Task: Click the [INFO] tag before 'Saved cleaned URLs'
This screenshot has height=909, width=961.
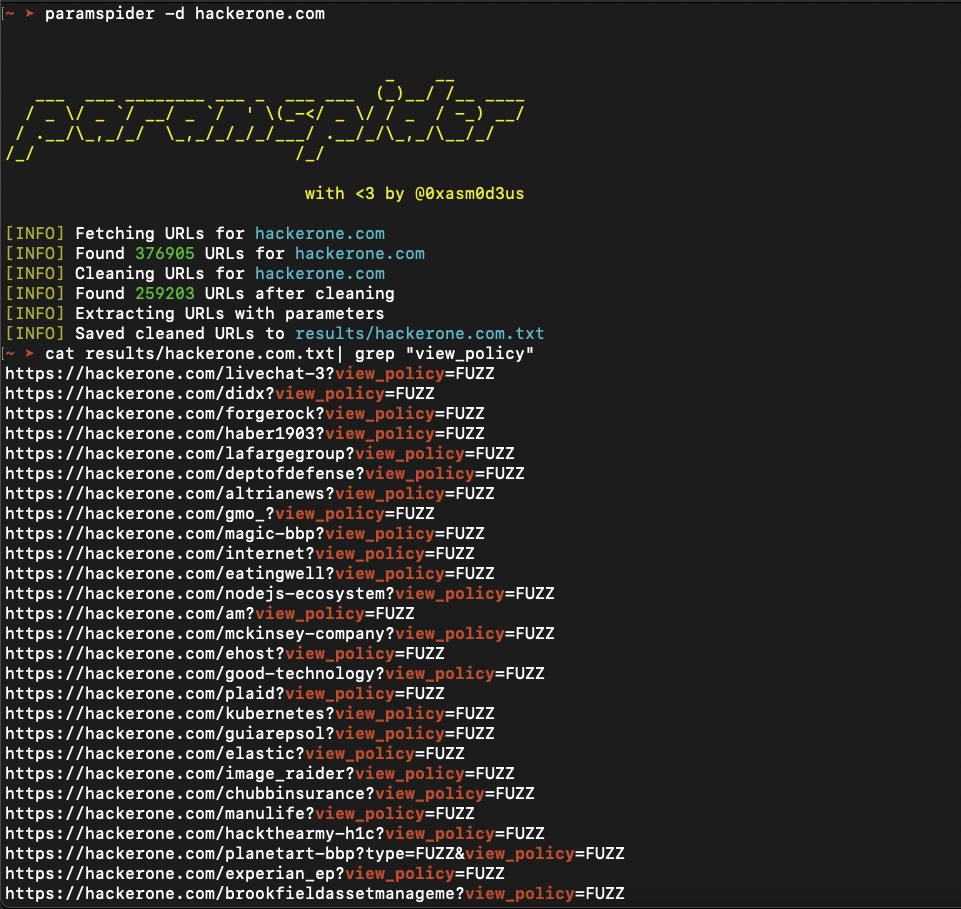Action: (x=35, y=333)
